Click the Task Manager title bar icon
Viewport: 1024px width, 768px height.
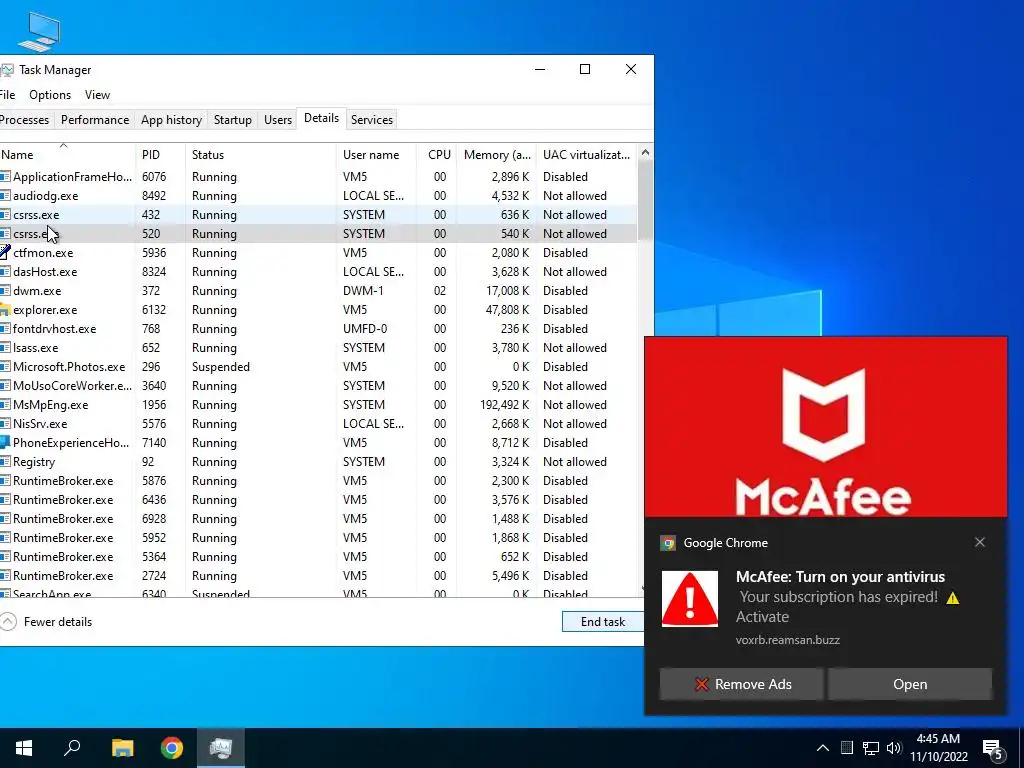(6, 70)
